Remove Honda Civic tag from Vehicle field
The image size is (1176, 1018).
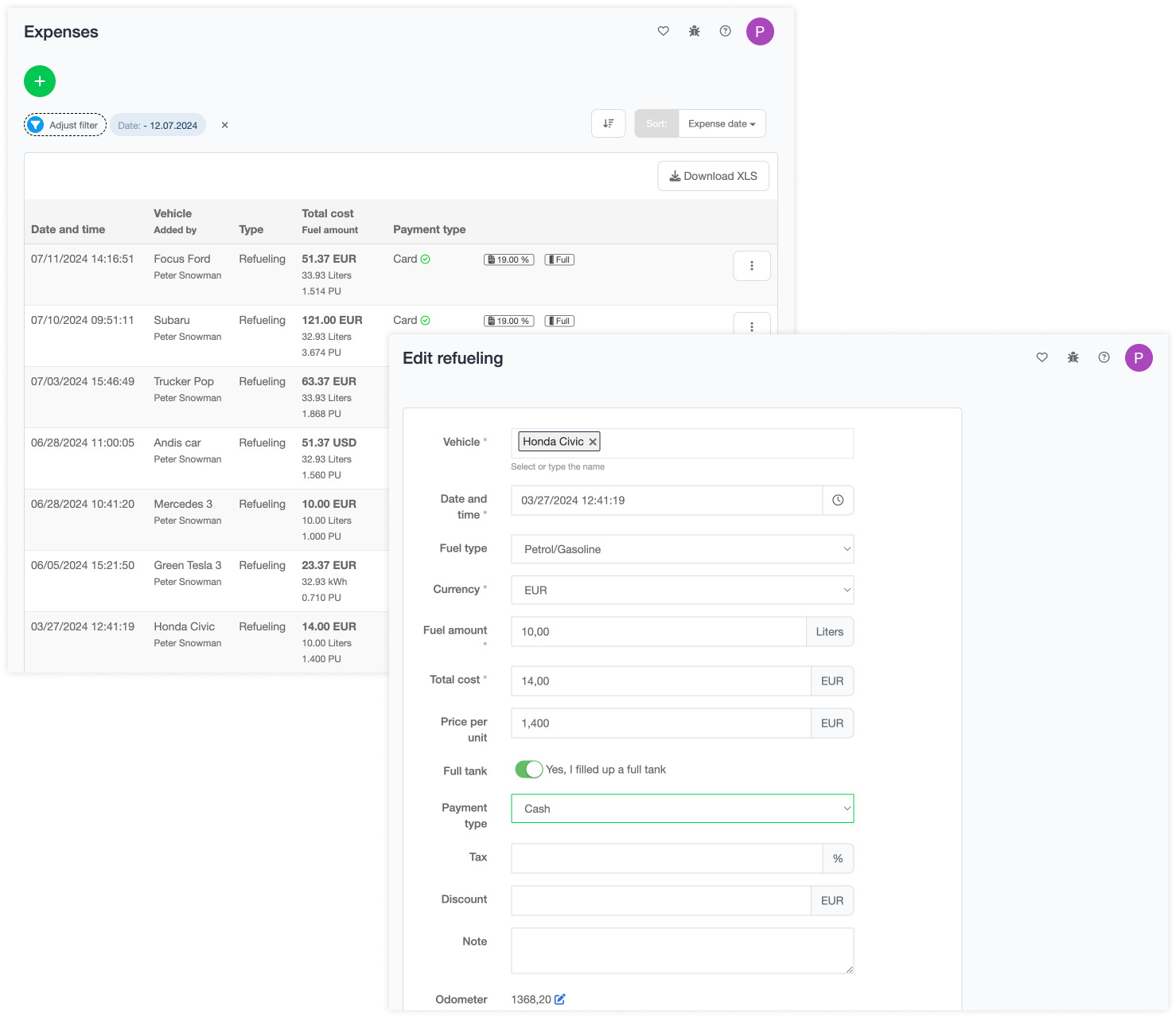(593, 442)
